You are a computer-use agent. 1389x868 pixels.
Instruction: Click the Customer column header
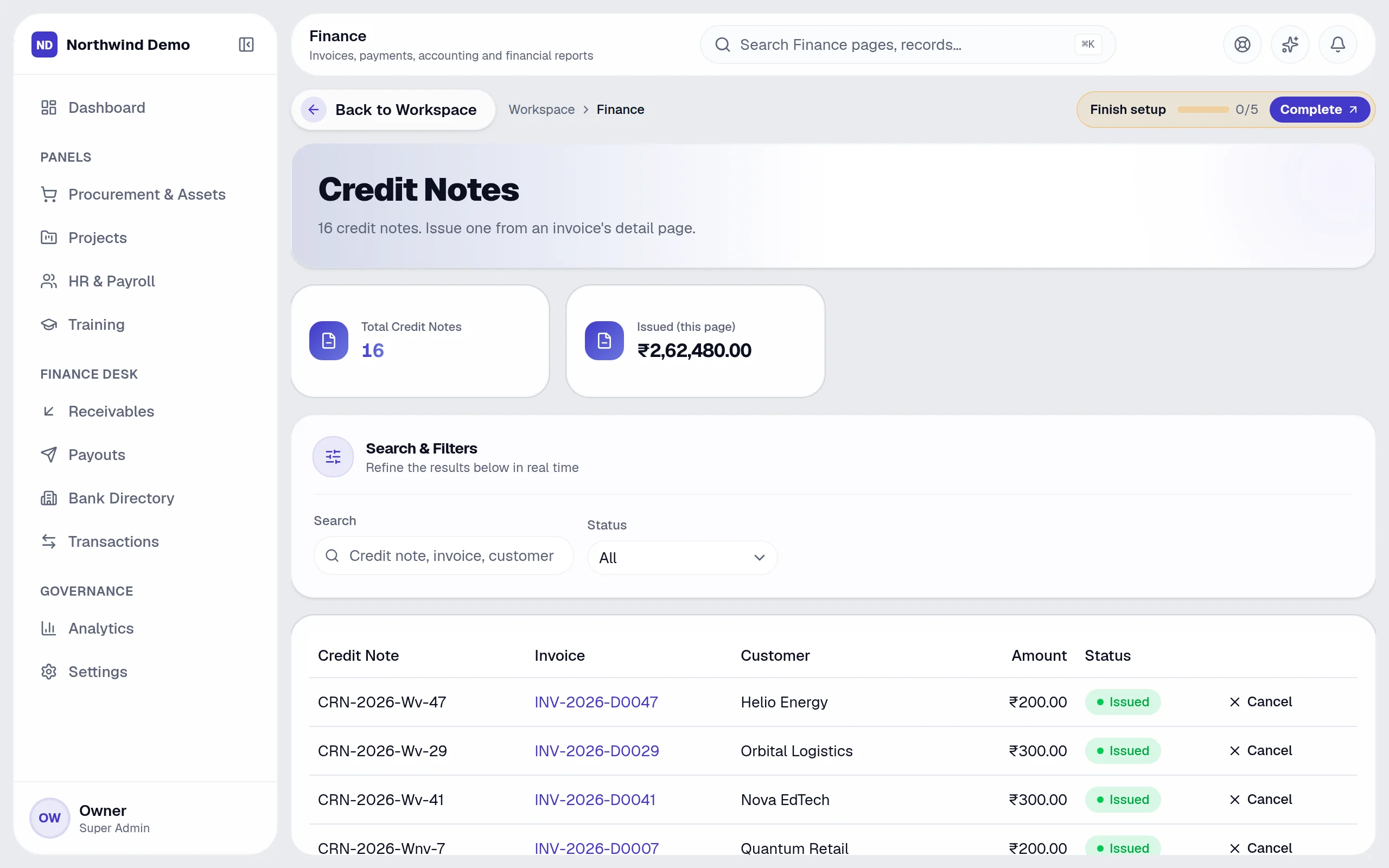(775, 655)
